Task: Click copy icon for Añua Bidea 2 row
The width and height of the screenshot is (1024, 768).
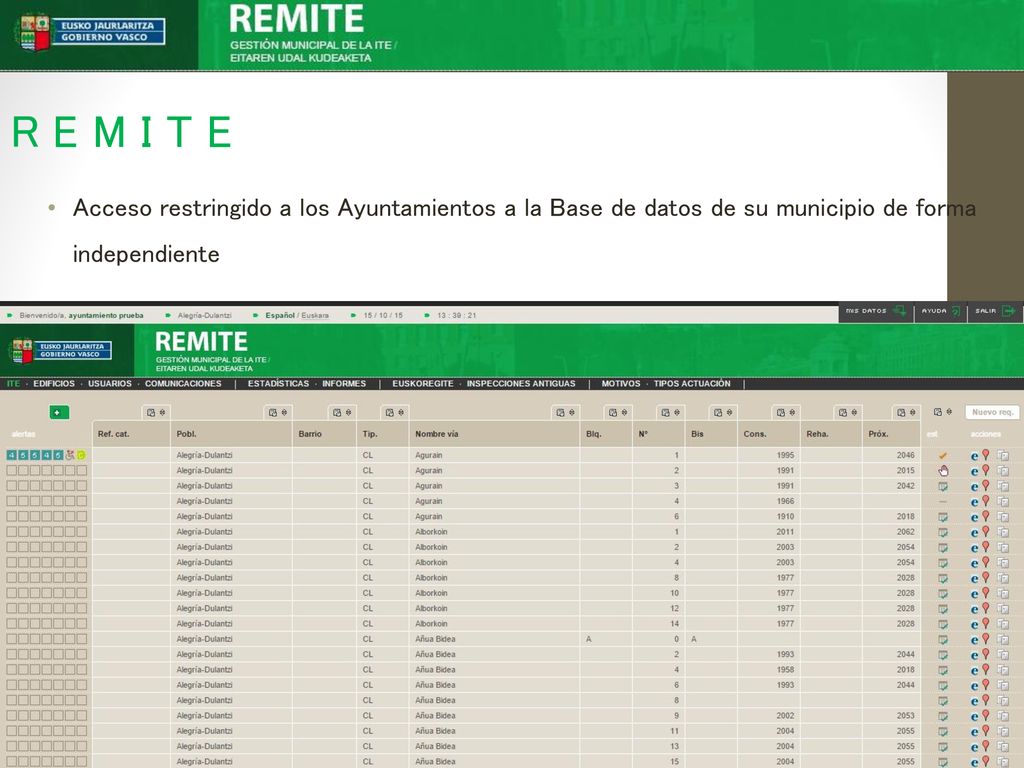Action: (1003, 654)
